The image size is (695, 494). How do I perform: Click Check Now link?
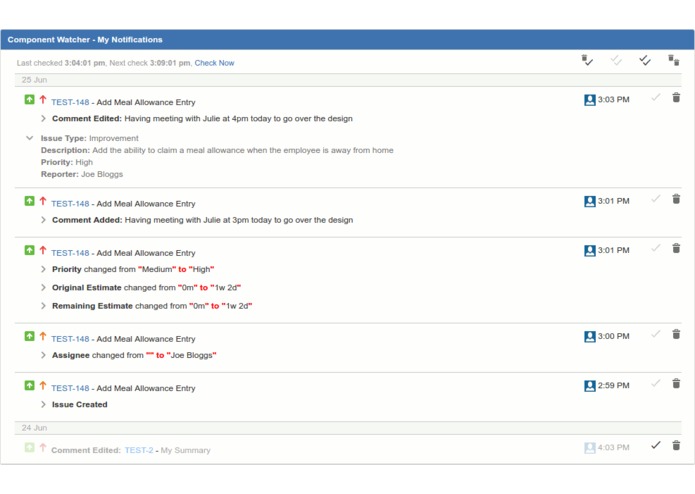click(x=214, y=63)
